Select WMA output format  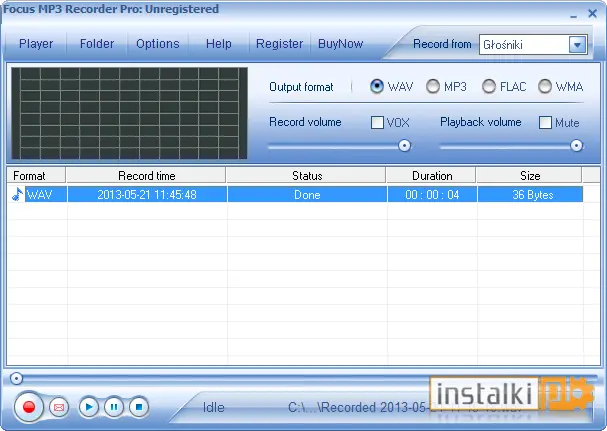pyautogui.click(x=545, y=86)
